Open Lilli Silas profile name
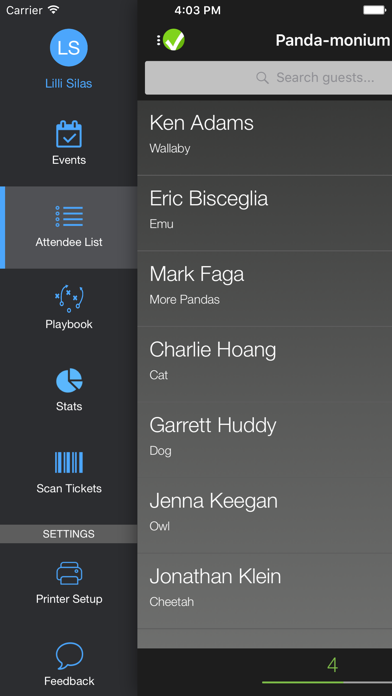 [69, 83]
